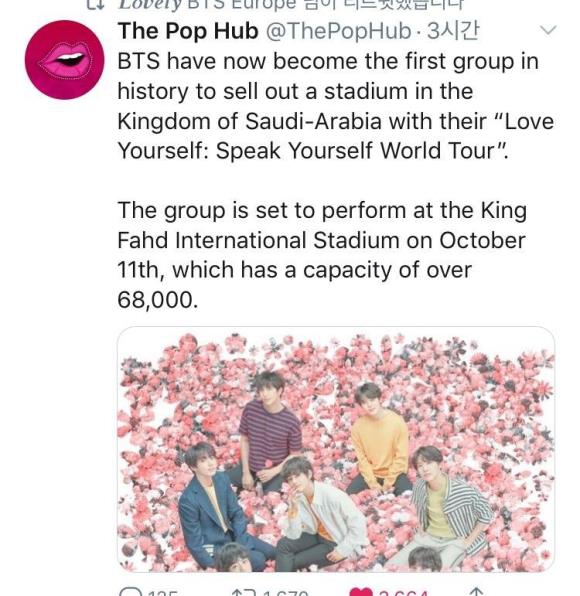Open The Pop Hub display name
This screenshot has width=580, height=596.
(188, 30)
